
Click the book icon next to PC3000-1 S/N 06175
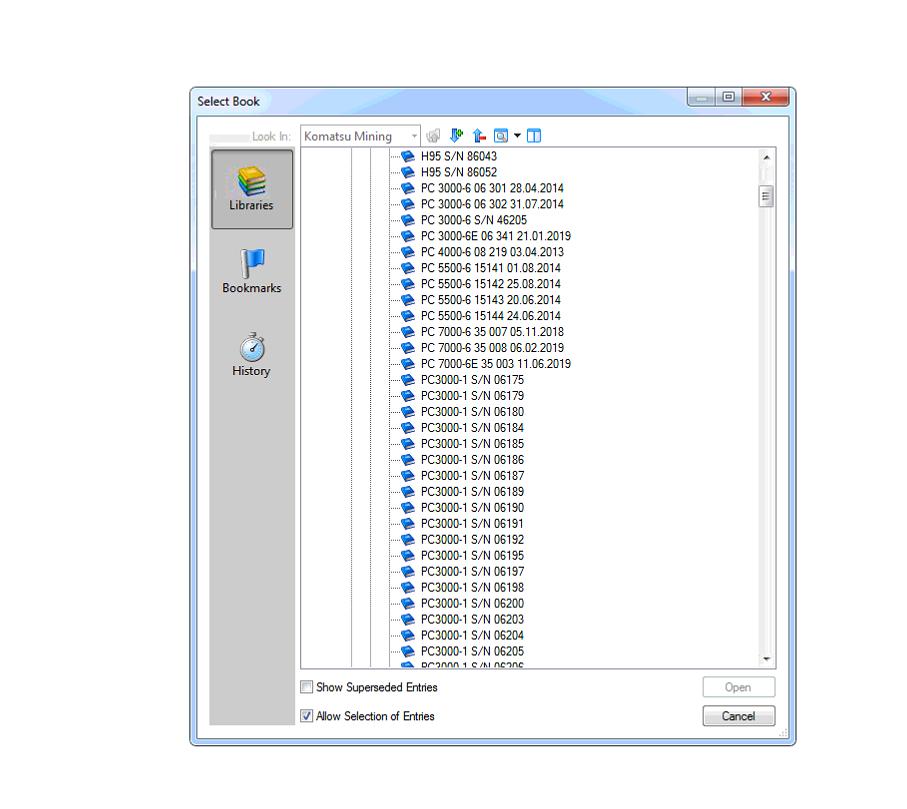coord(407,379)
